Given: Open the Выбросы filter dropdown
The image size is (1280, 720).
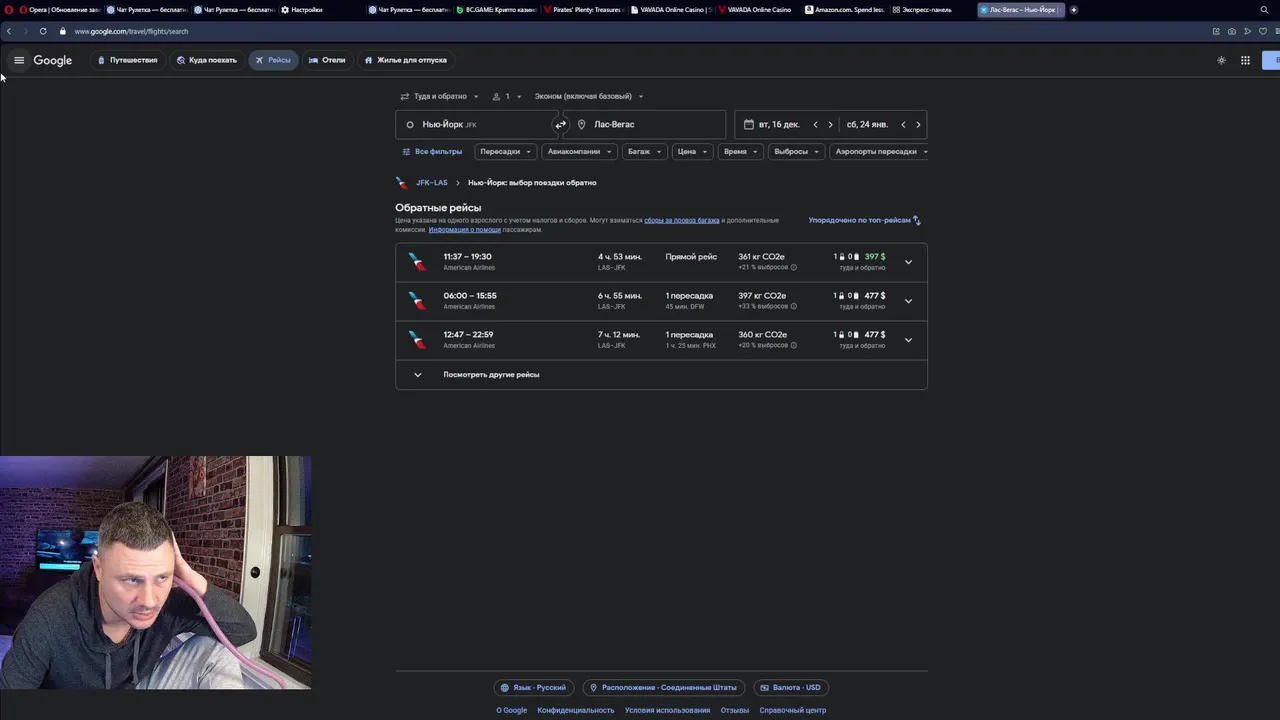Looking at the screenshot, I should click(x=797, y=152).
